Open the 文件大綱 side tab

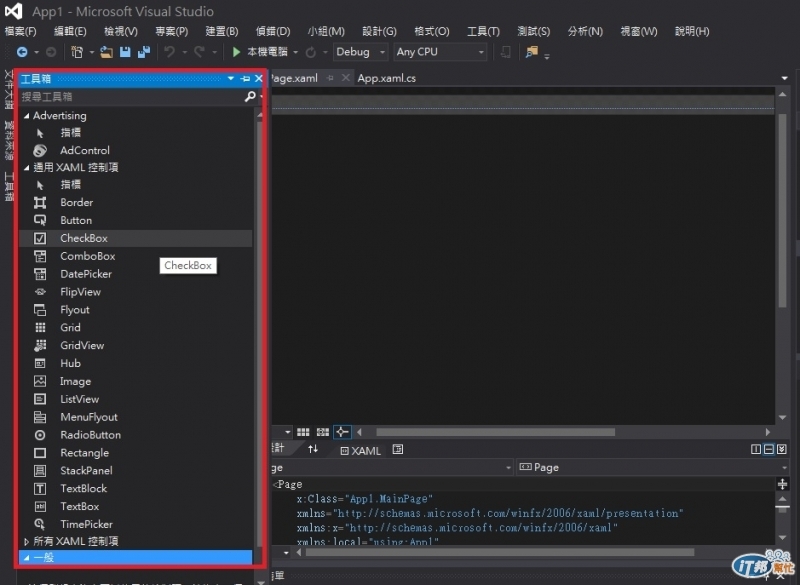pyautogui.click(x=9, y=89)
